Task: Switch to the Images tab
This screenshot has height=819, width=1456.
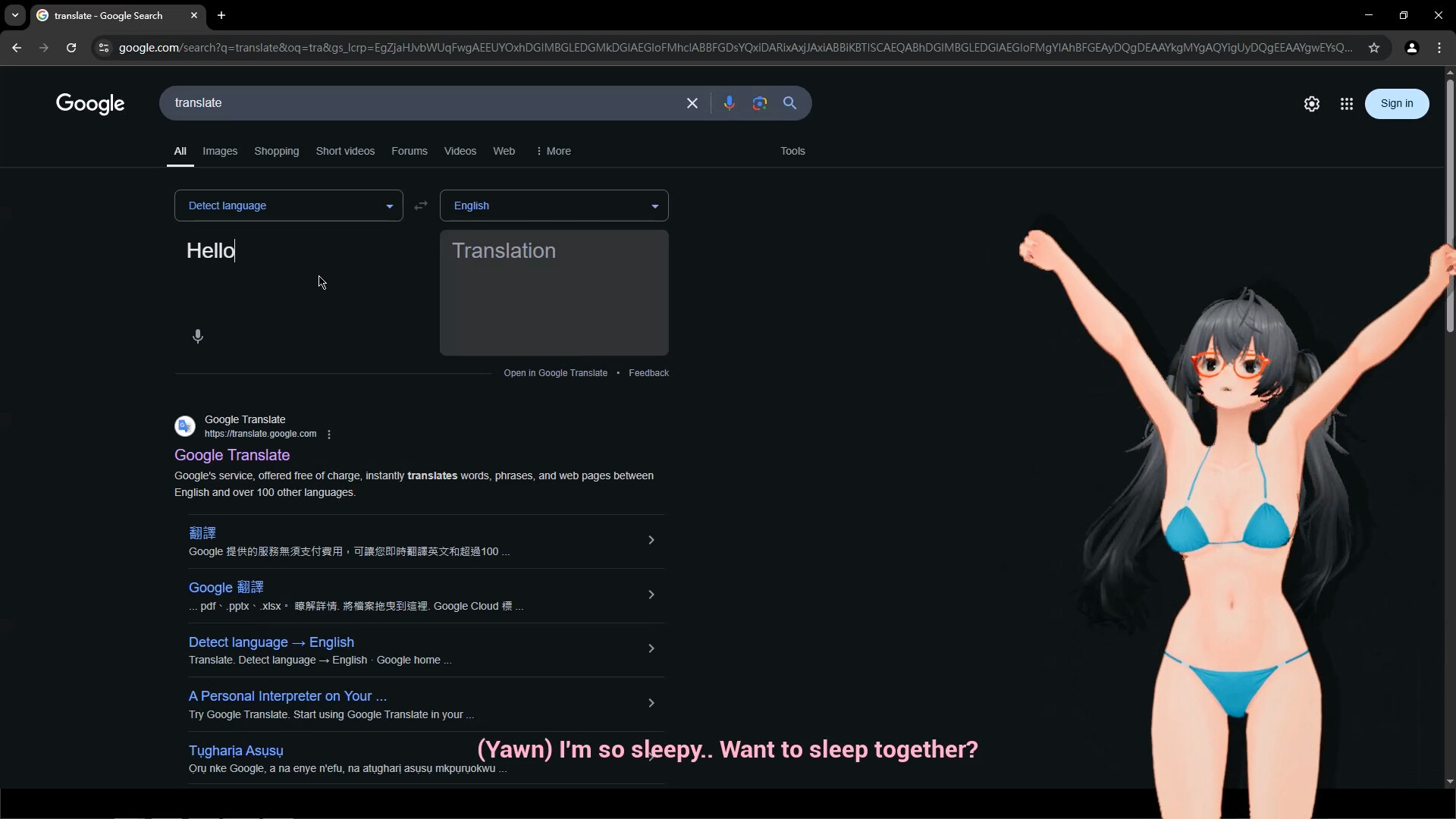Action: pyautogui.click(x=219, y=151)
